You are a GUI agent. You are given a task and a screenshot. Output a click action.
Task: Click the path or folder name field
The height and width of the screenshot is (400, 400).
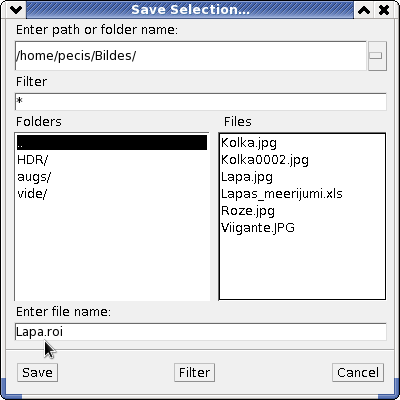coord(191,56)
